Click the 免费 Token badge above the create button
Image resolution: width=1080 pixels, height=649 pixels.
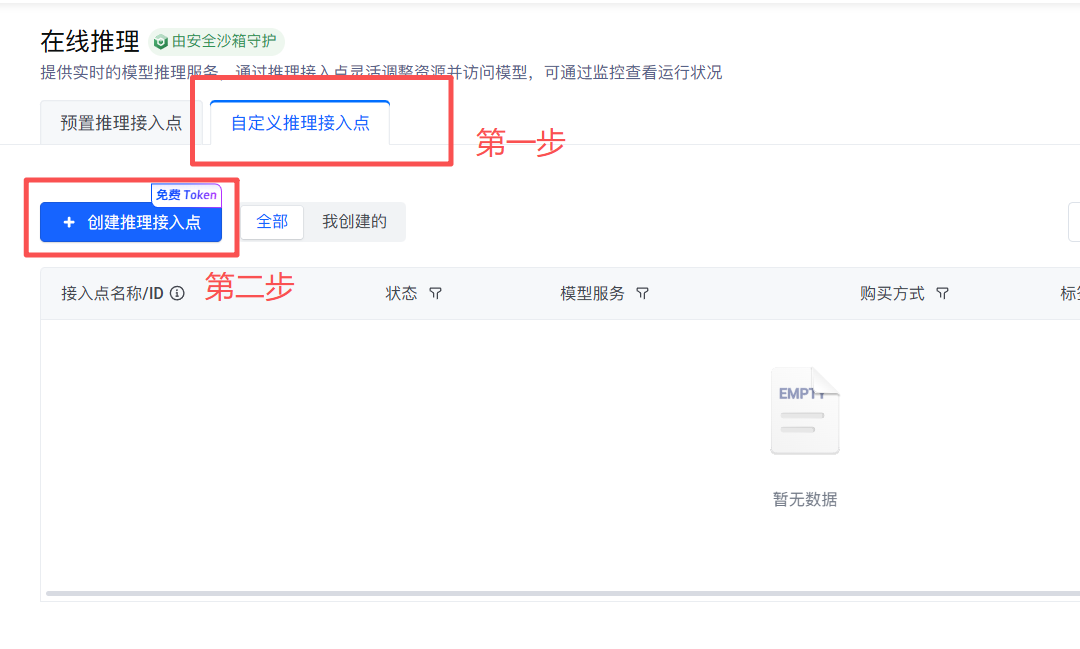click(x=186, y=195)
